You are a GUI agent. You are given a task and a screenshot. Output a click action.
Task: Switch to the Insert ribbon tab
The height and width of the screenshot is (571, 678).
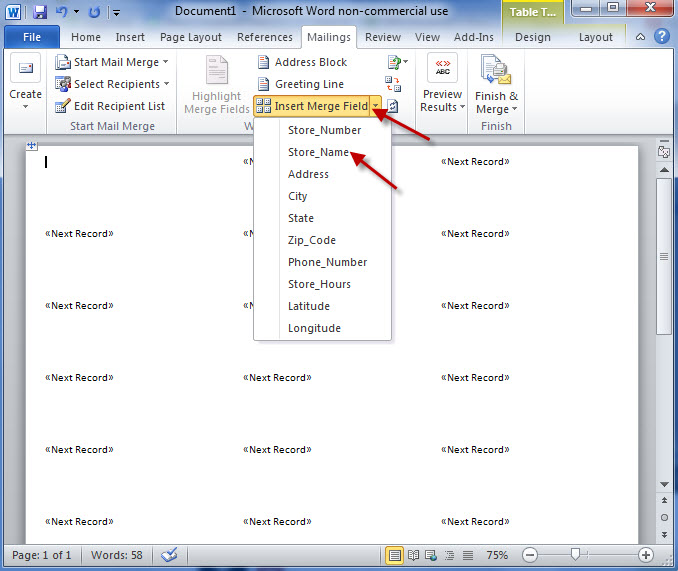click(130, 38)
